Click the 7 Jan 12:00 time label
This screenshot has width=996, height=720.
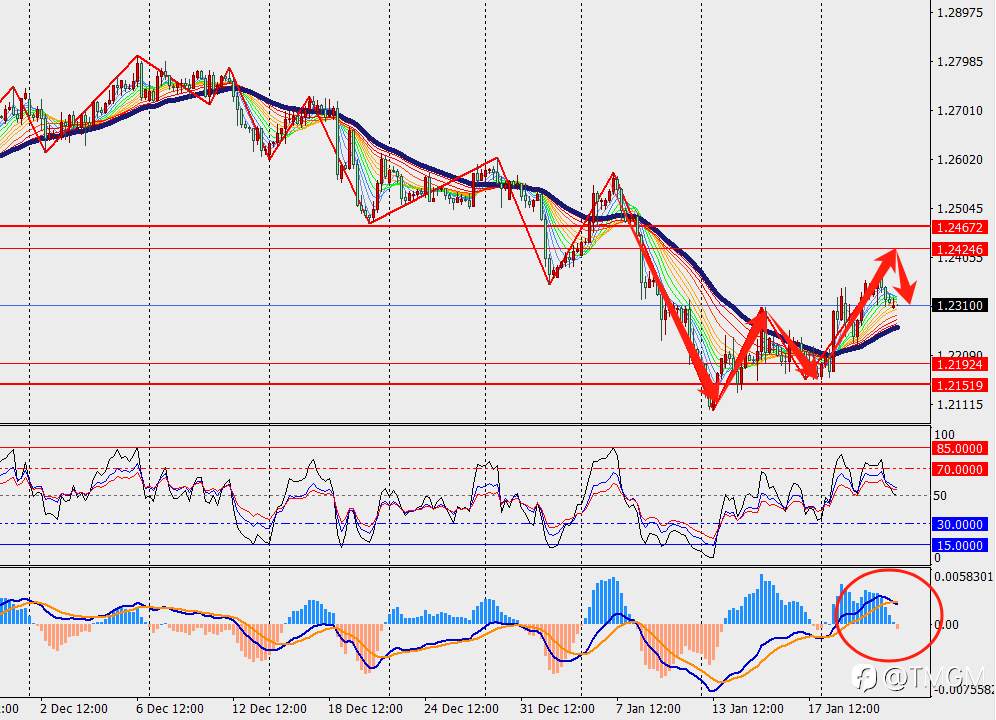649,709
